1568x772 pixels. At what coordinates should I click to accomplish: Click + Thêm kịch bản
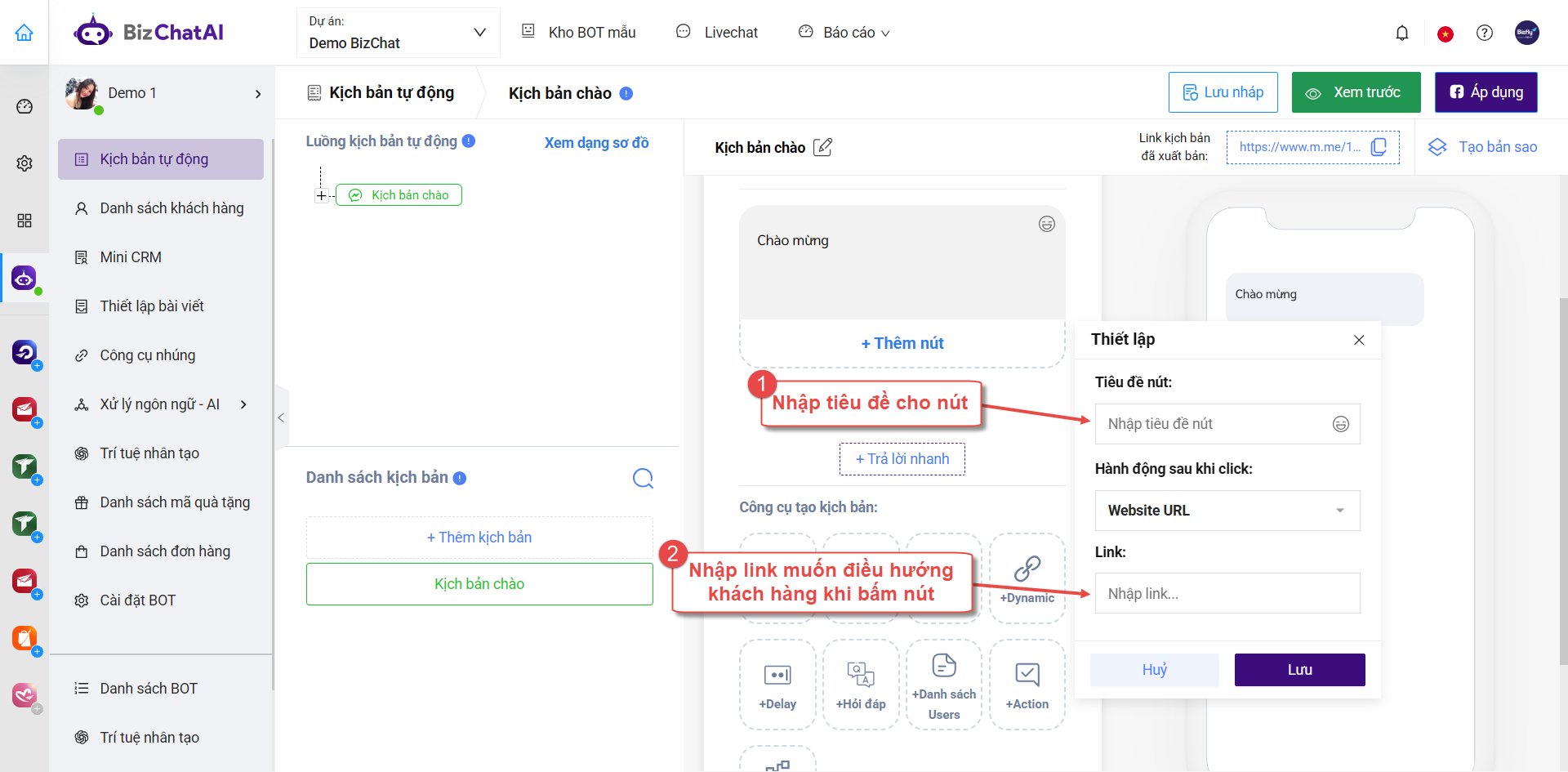tap(479, 538)
